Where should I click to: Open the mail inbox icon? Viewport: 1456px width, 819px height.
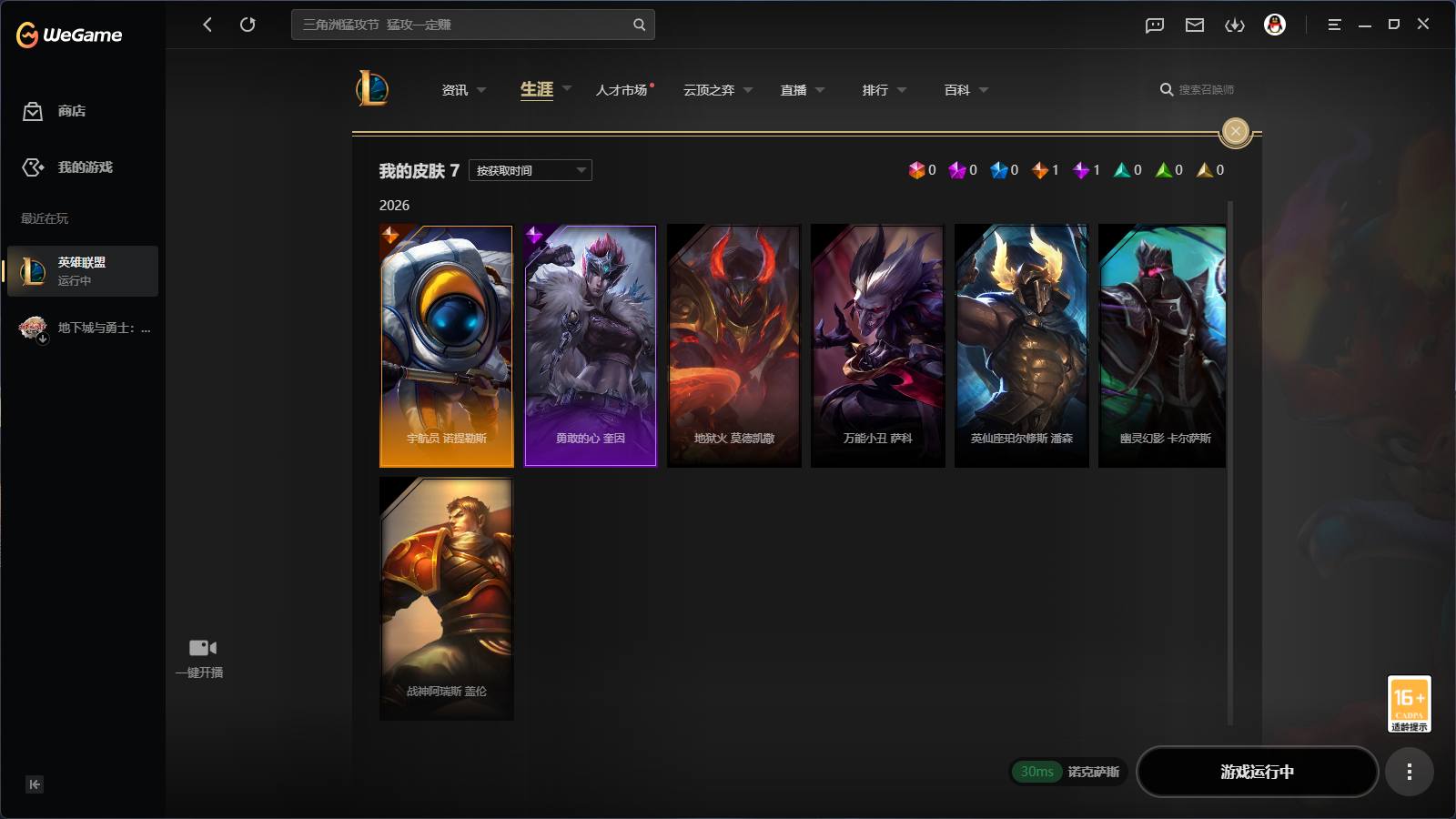pos(1195,25)
